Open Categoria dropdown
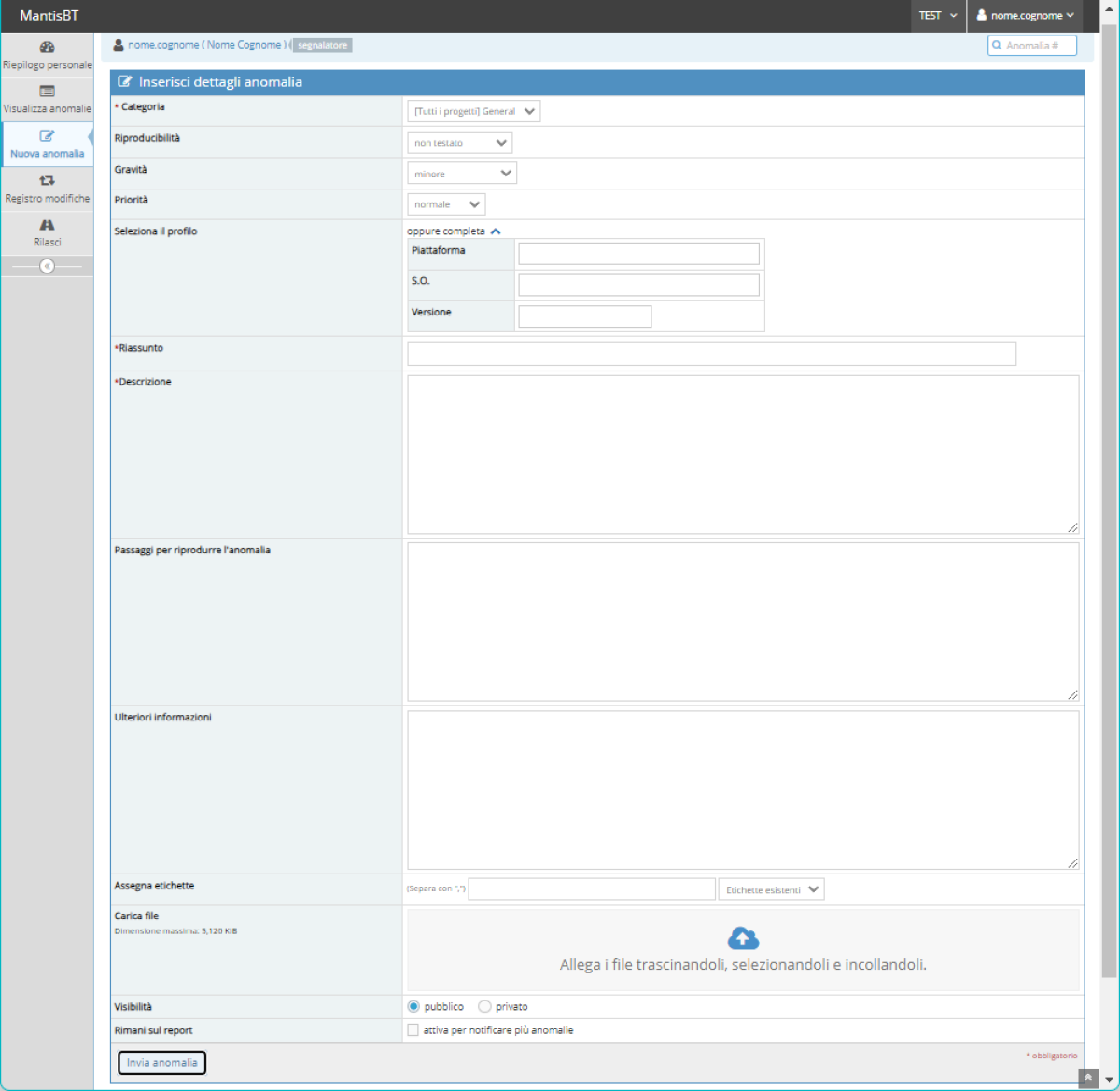Image resolution: width=1120 pixels, height=1091 pixels. pyautogui.click(x=473, y=112)
